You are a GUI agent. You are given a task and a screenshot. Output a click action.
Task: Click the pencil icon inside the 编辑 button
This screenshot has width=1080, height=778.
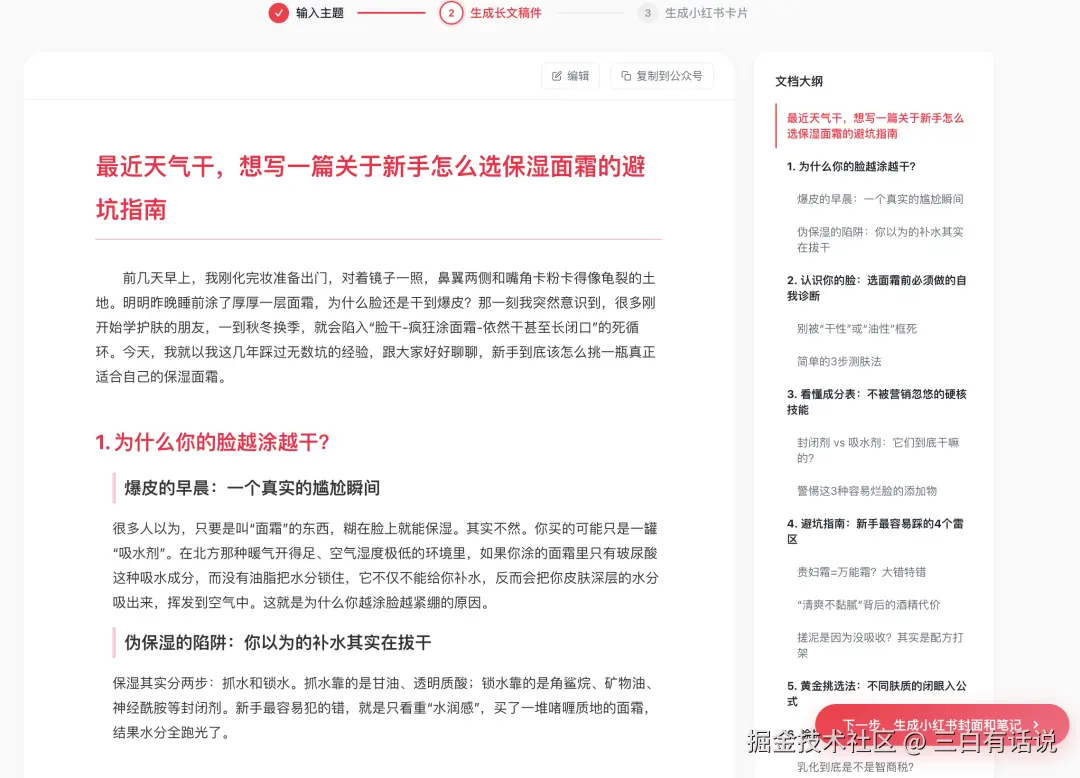point(556,75)
